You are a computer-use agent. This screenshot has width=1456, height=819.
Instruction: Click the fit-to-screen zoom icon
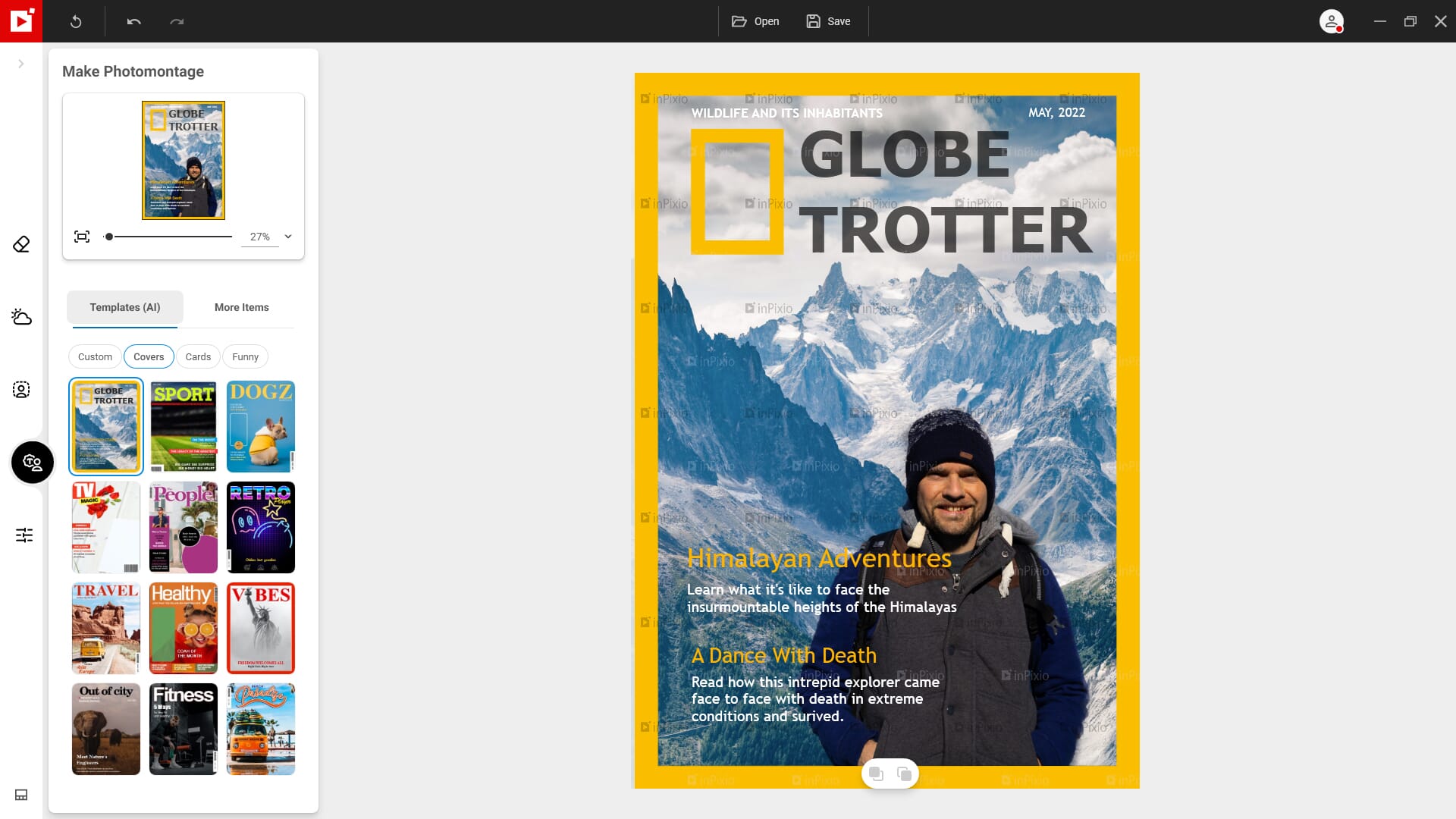point(82,237)
